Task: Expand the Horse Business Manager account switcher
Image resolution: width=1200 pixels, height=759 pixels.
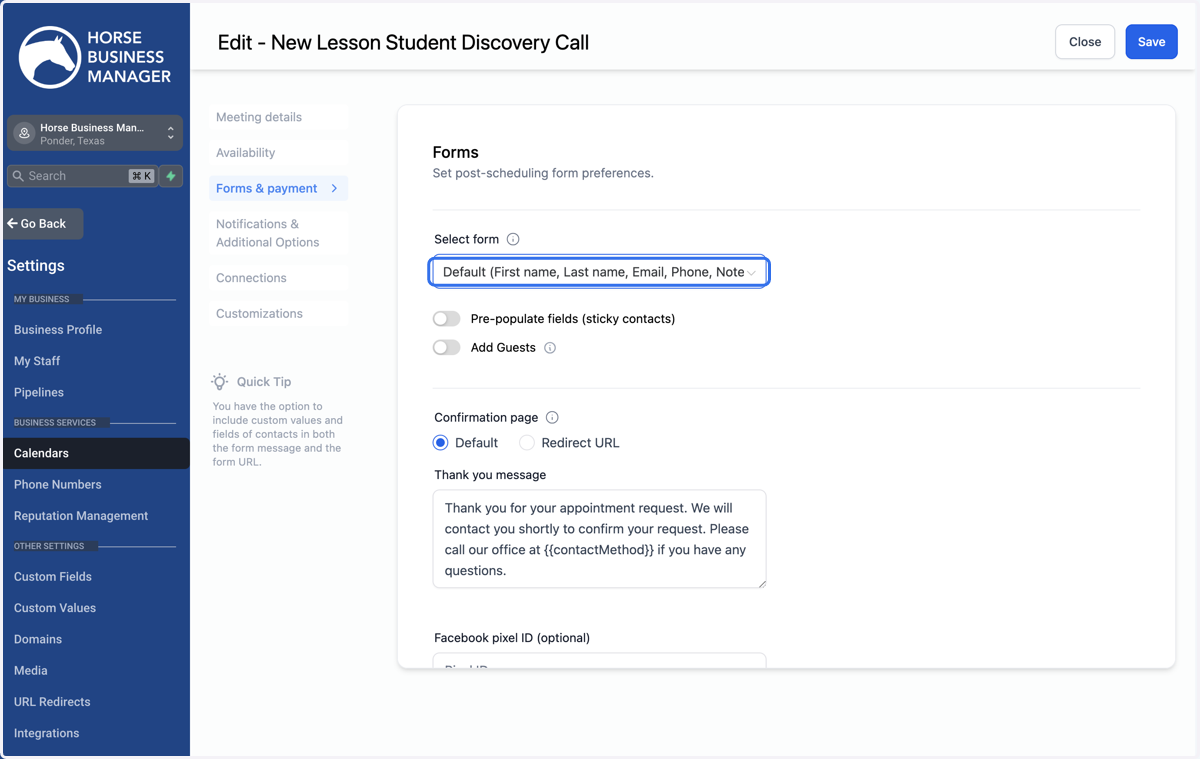Action: pyautogui.click(x=95, y=133)
